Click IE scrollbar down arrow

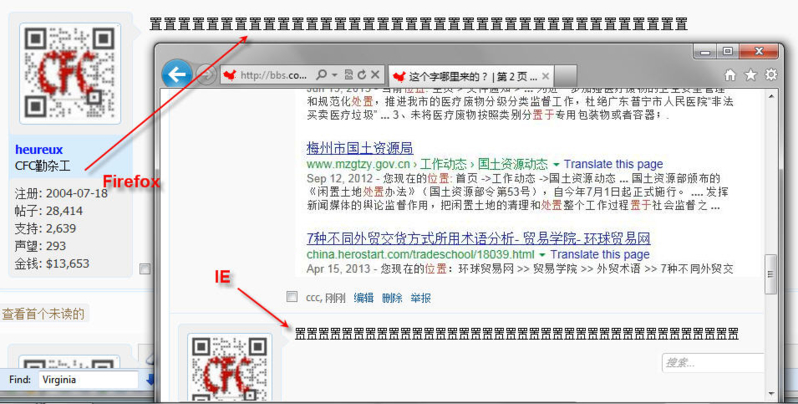pos(772,394)
